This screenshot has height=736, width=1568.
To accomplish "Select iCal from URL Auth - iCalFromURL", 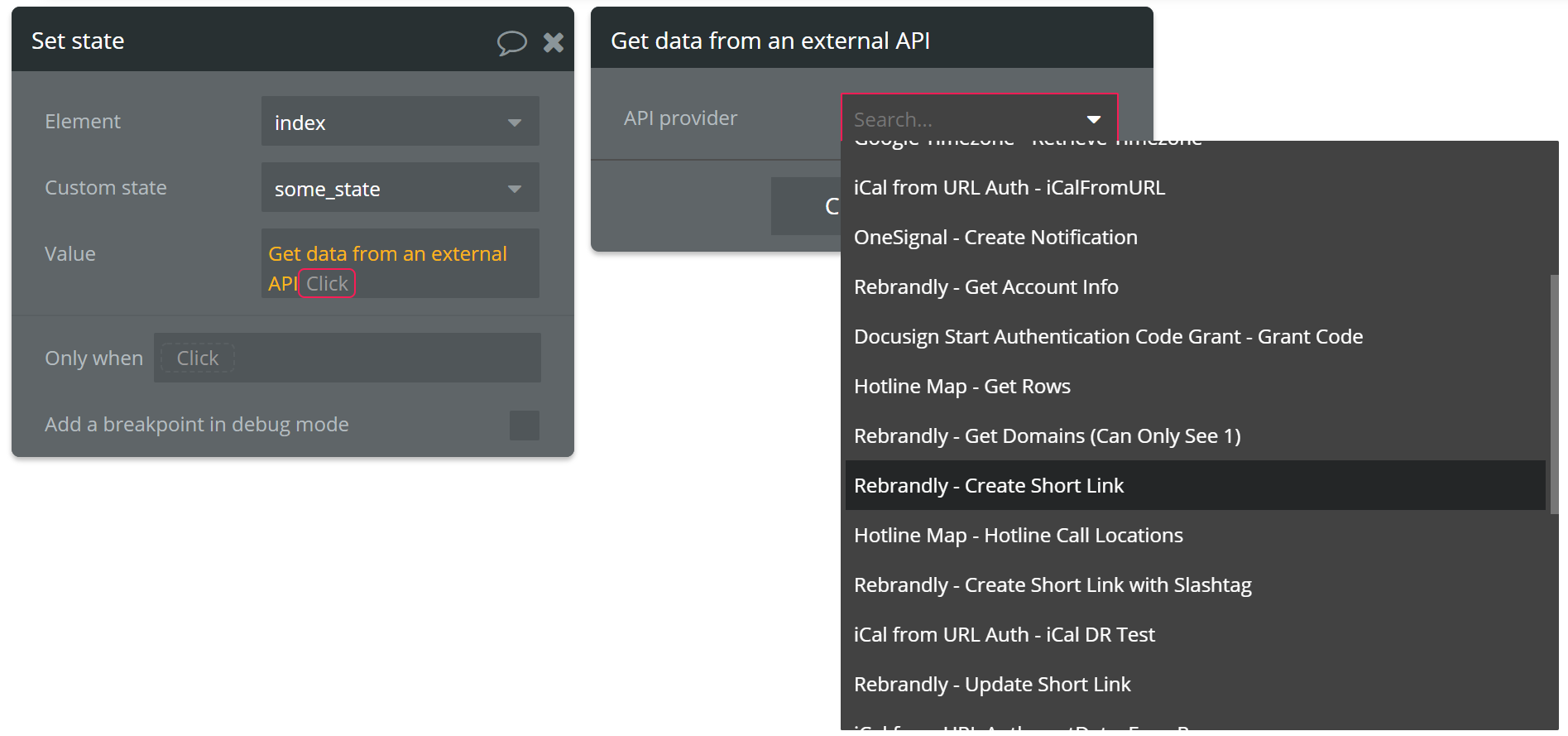I will pyautogui.click(x=1009, y=188).
